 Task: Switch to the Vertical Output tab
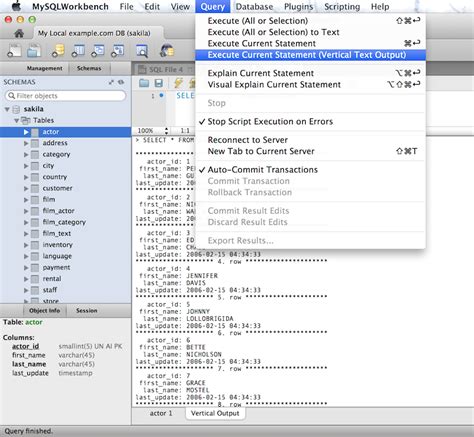[x=215, y=413]
